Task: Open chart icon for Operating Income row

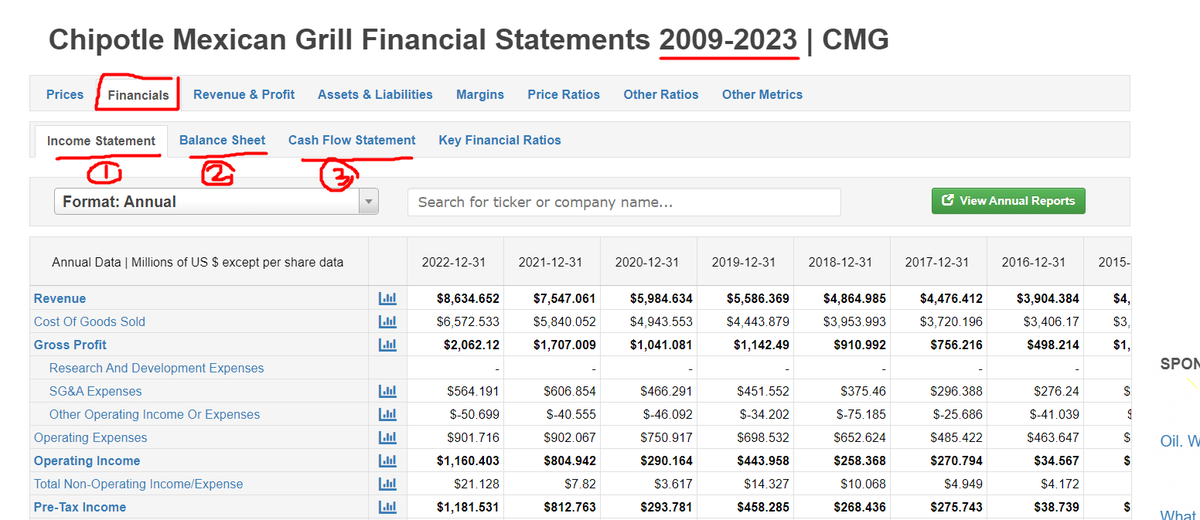Action: click(388, 461)
